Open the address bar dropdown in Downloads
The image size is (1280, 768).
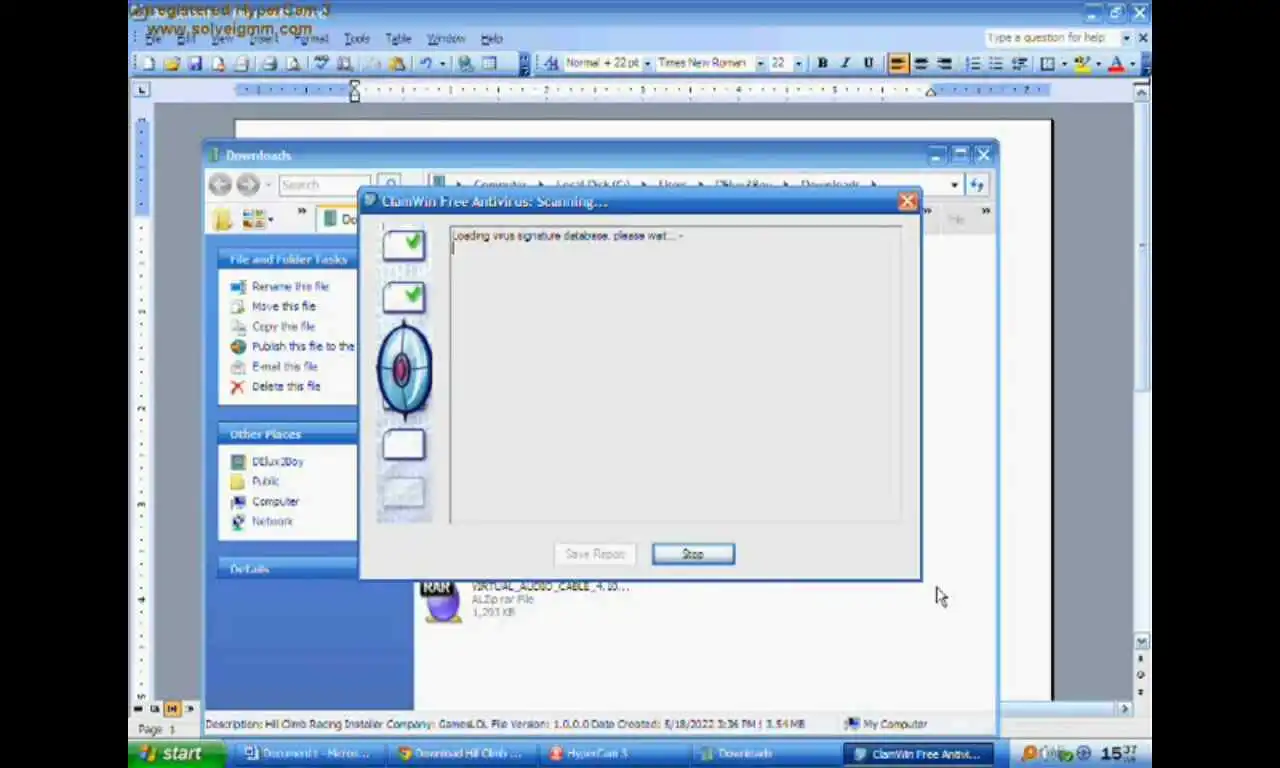click(x=954, y=185)
